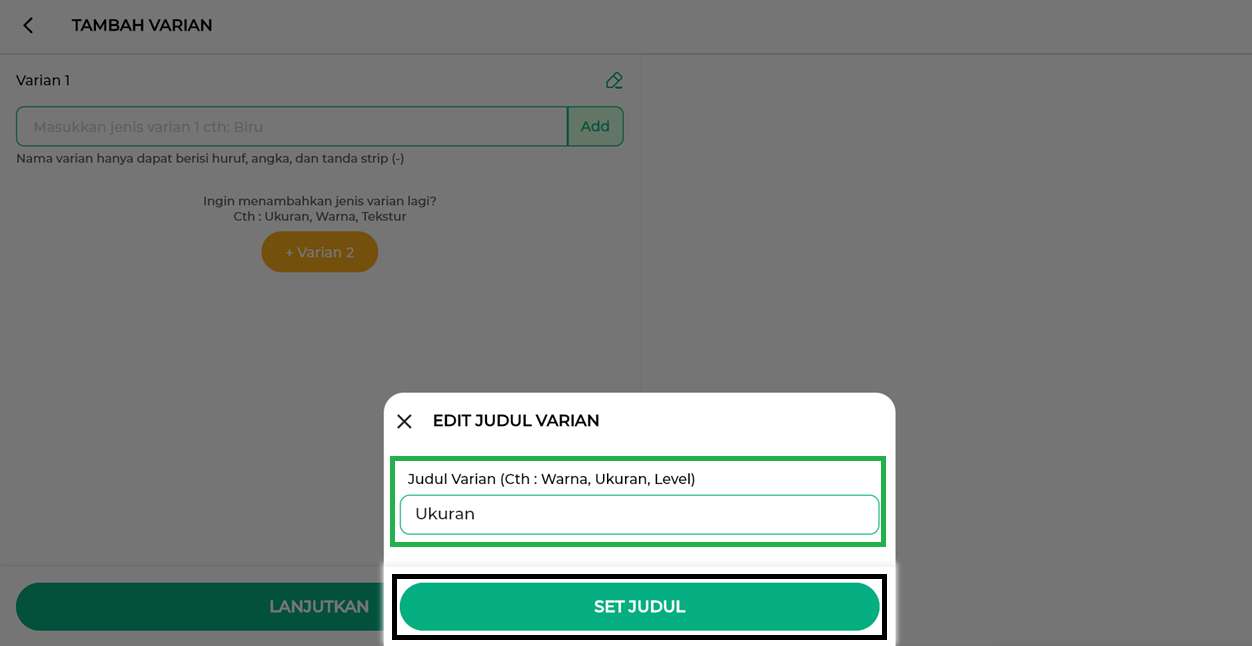This screenshot has height=646, width=1252.
Task: Click the Varian 1 section label
Action: pos(43,80)
